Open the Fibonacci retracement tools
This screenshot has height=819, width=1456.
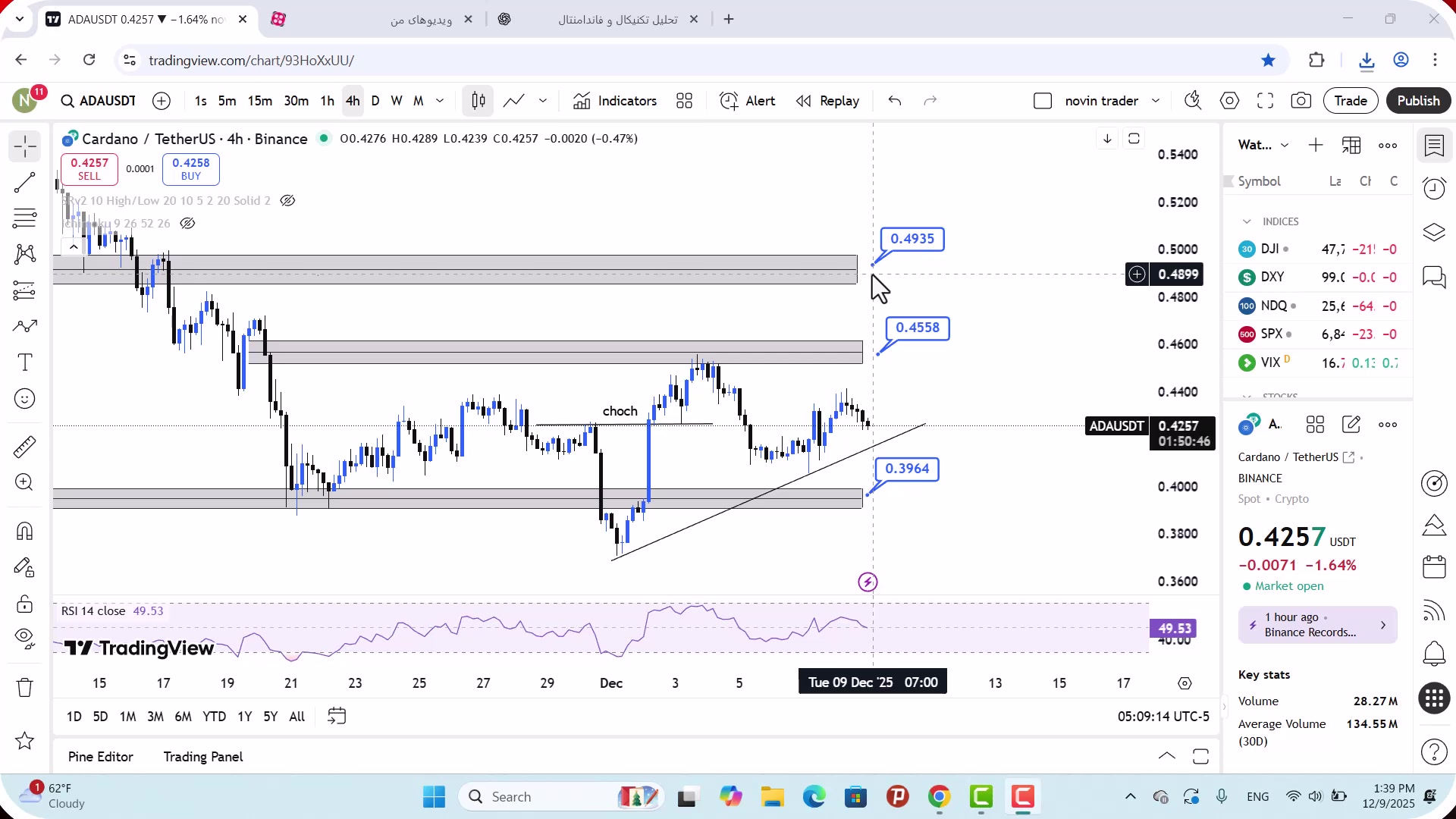click(25, 218)
